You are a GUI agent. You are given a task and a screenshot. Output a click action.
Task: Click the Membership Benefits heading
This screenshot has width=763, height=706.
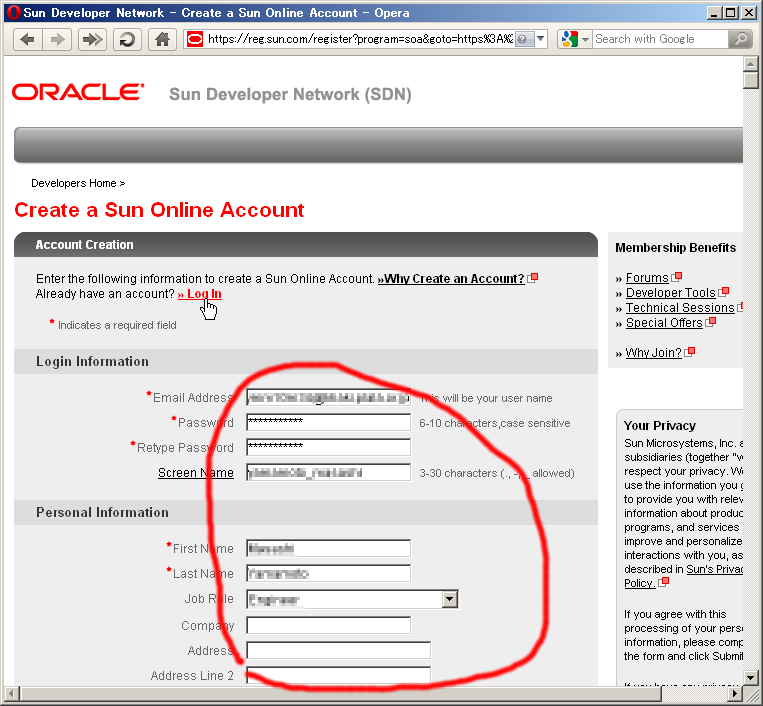tap(675, 248)
